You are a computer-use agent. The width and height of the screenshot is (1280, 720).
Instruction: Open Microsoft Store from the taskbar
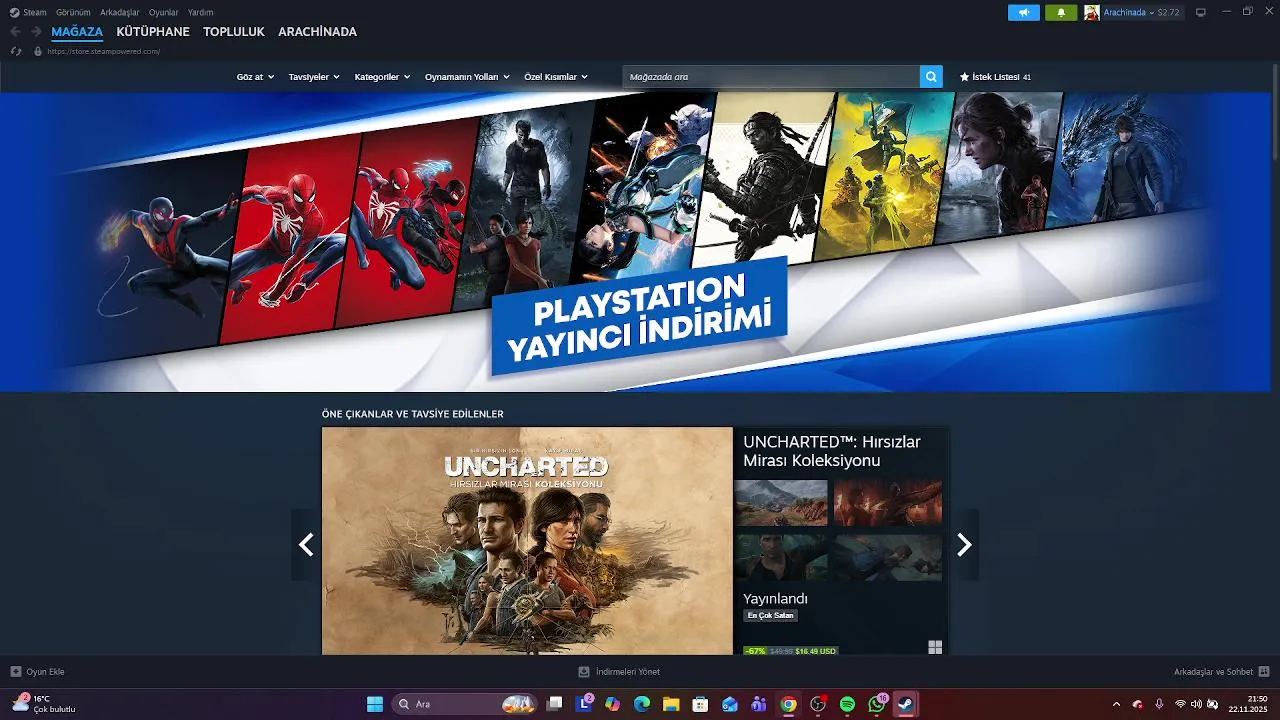700,704
